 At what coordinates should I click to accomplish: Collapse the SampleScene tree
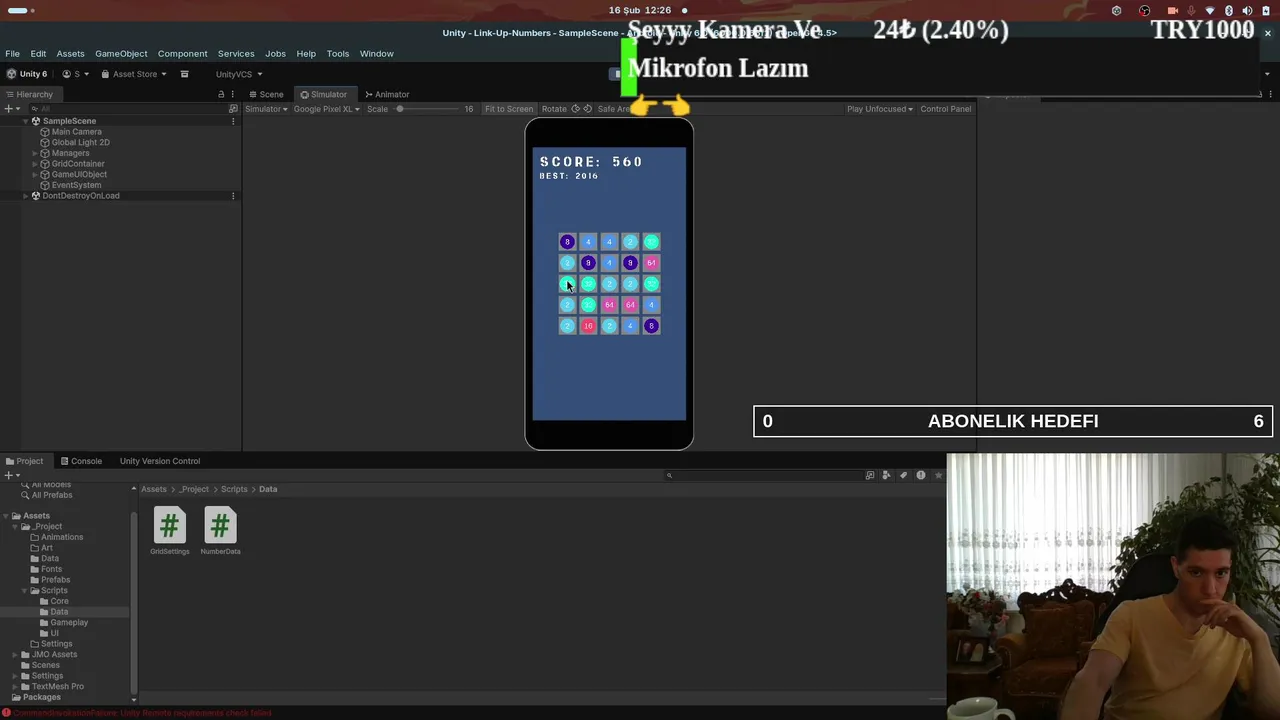(25, 121)
